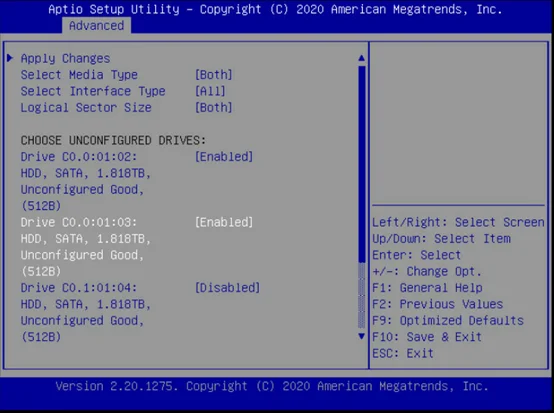Click the F10: Save & Exit hint
This screenshot has width=554, height=413.
427,337
